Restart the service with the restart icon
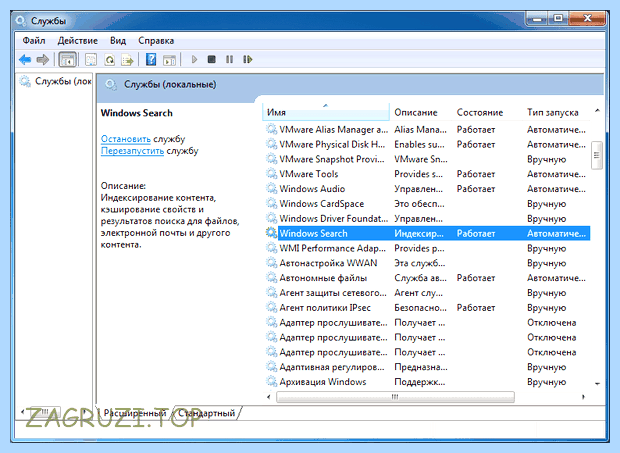 point(248,60)
